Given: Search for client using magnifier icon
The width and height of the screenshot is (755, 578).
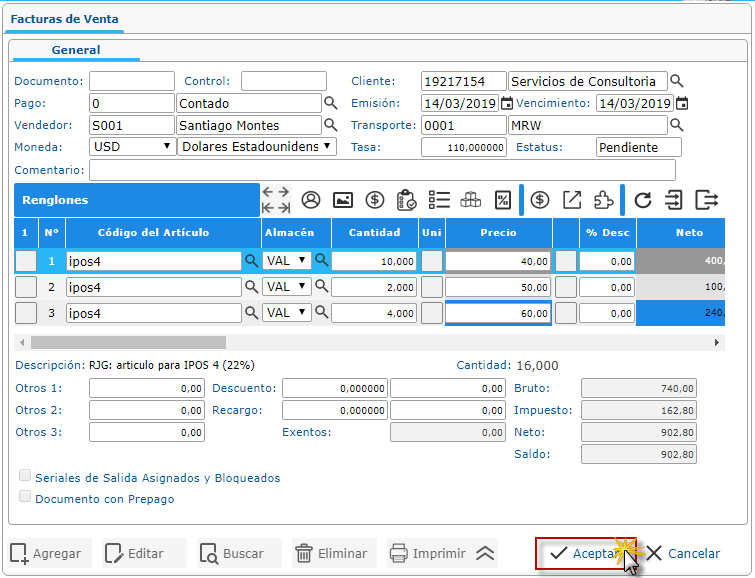Looking at the screenshot, I should coord(677,81).
